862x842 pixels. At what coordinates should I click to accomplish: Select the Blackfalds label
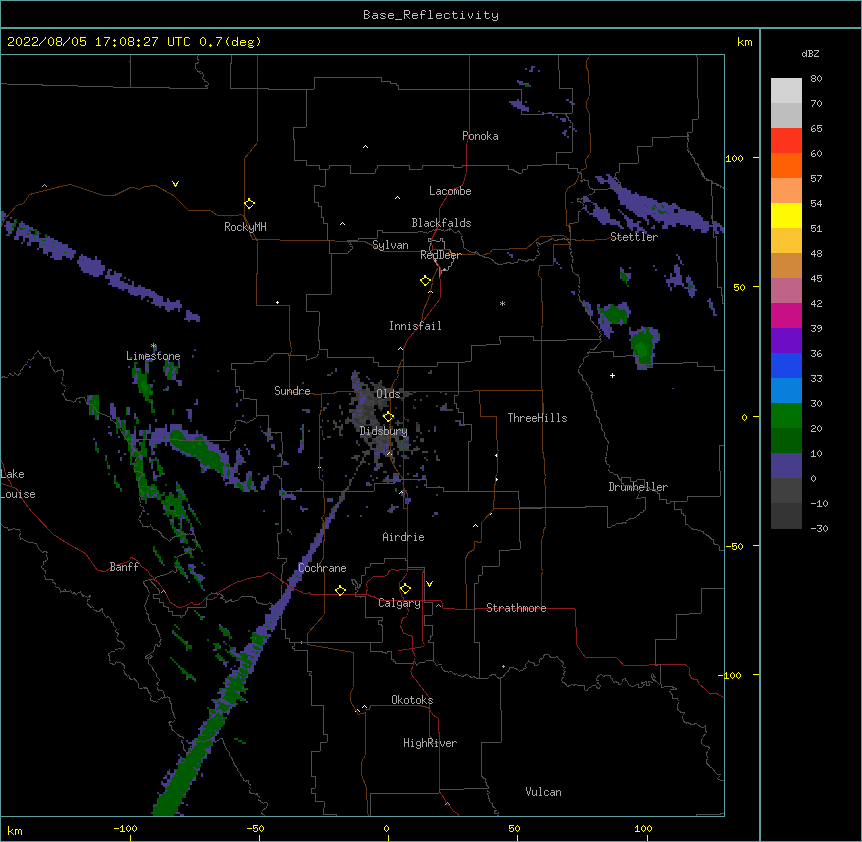point(441,223)
